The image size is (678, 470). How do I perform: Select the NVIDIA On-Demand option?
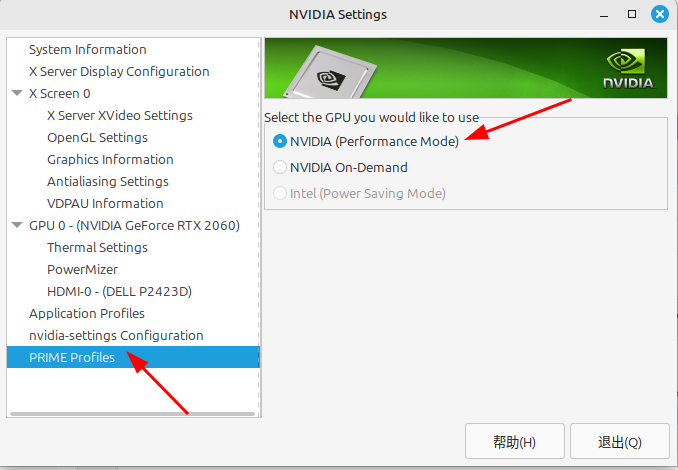click(x=280, y=168)
